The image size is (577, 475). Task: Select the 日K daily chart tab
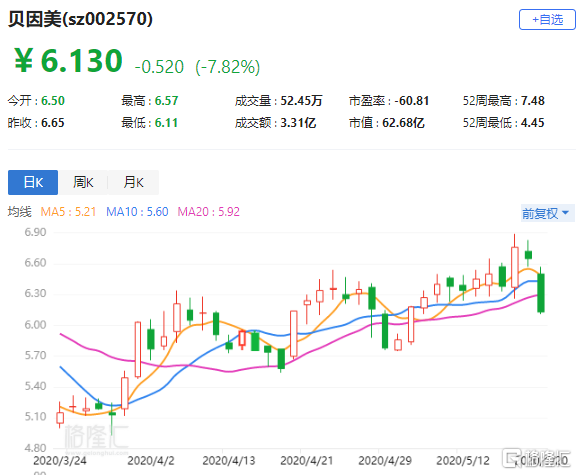click(x=33, y=182)
